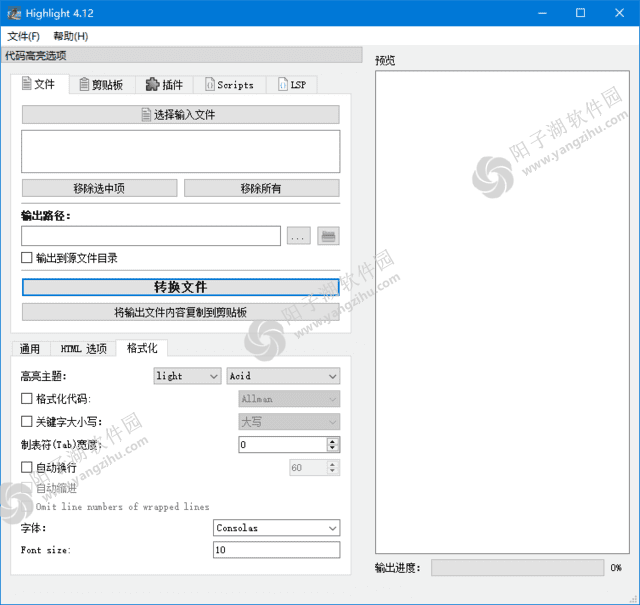This screenshot has height=605, width=640.
Task: Click the 输出路径 text field
Action: (151, 236)
